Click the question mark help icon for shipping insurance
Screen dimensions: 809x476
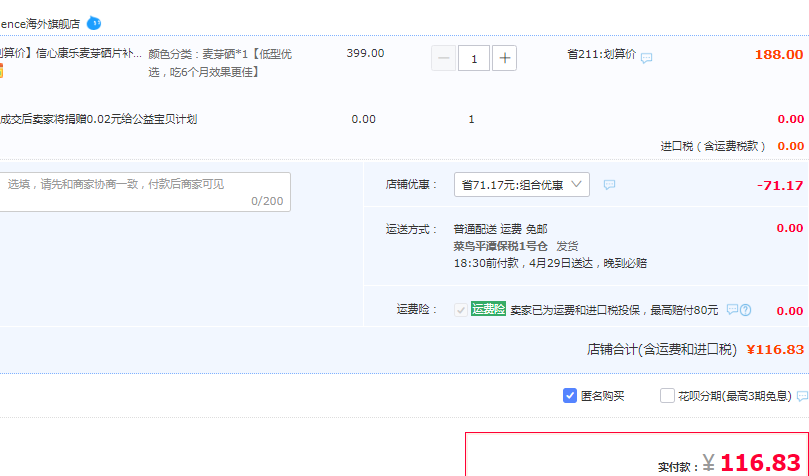coord(746,310)
